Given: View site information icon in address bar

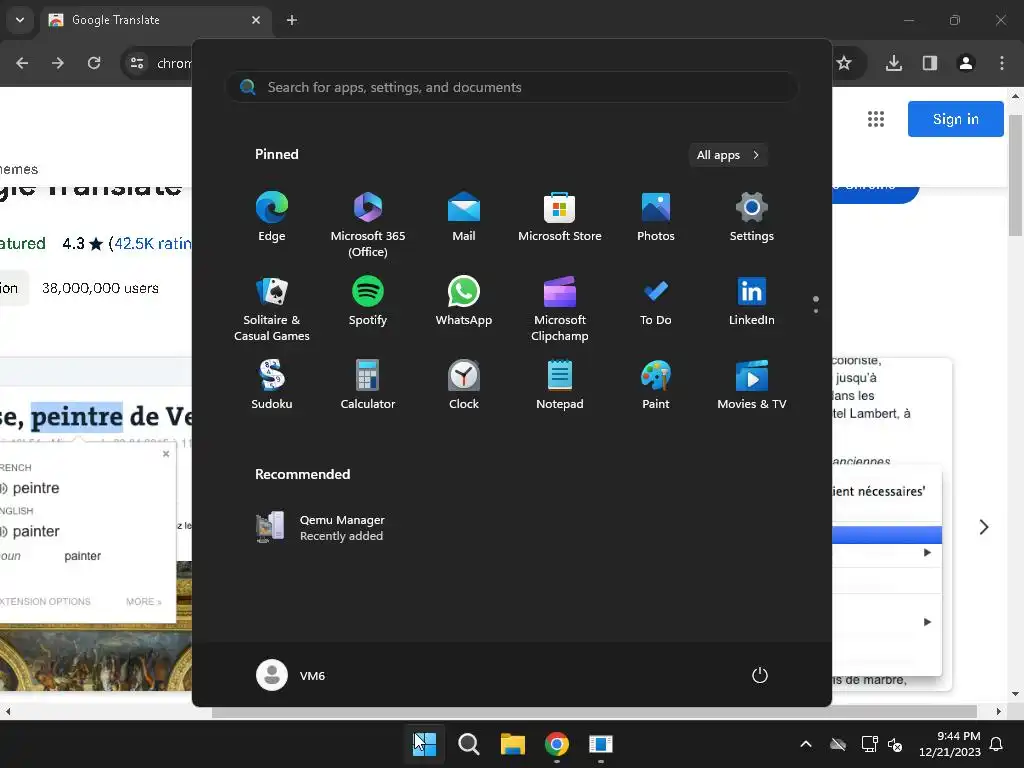Looking at the screenshot, I should click(x=137, y=63).
